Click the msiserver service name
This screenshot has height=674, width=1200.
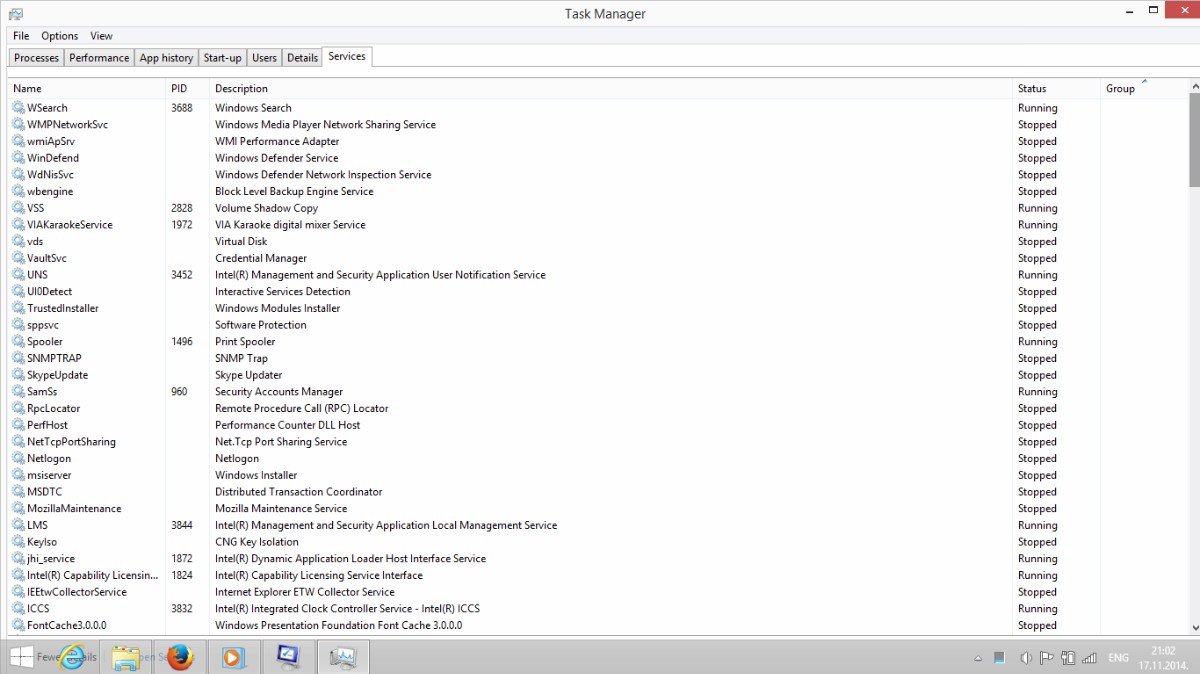[49, 475]
